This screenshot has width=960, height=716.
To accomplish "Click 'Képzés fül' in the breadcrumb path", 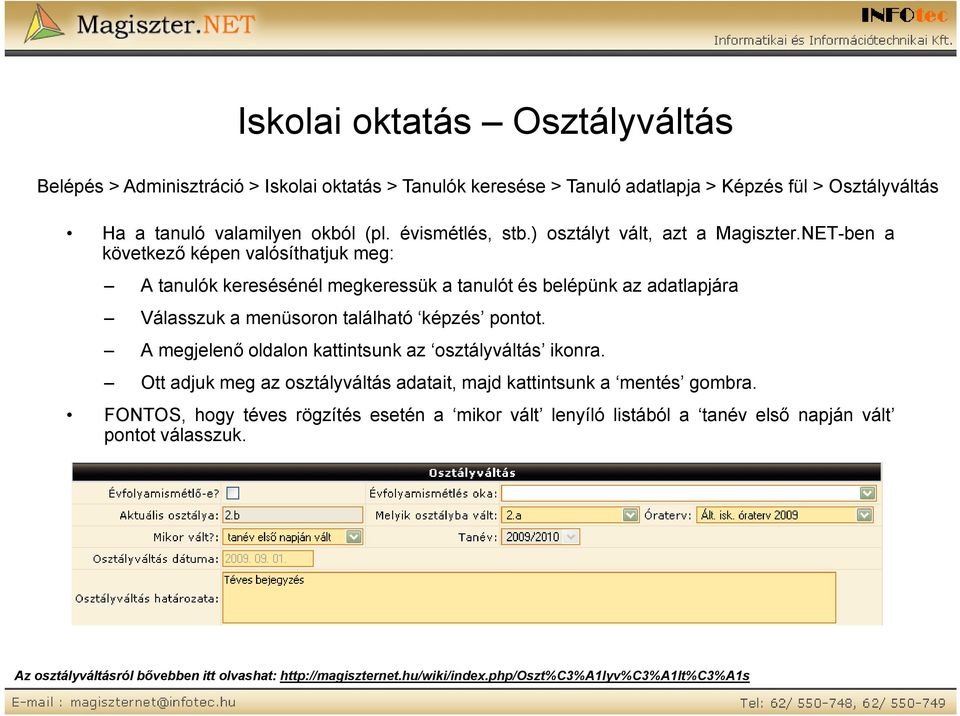I will tap(764, 186).
